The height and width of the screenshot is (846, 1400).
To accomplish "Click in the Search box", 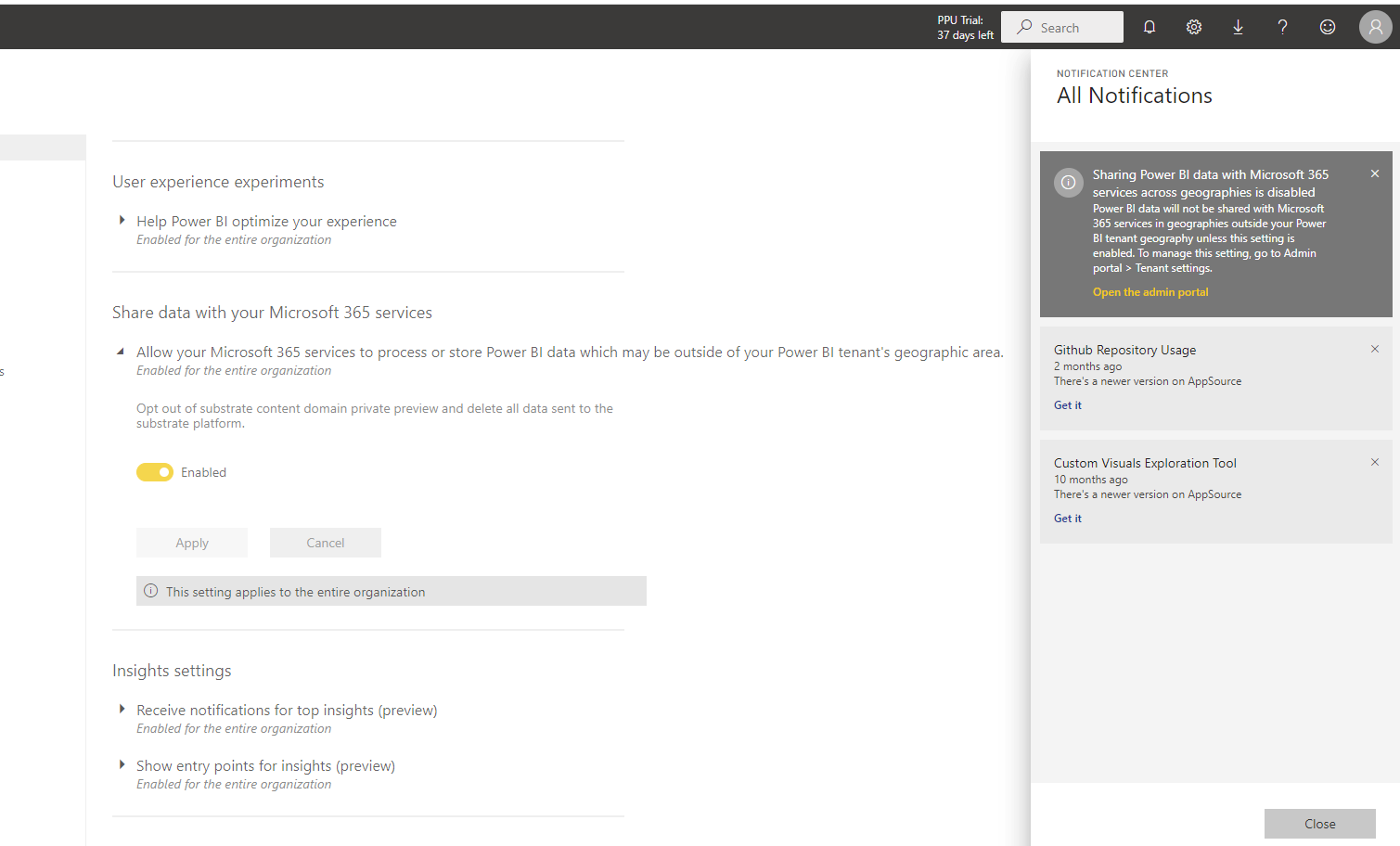I will pos(1062,27).
